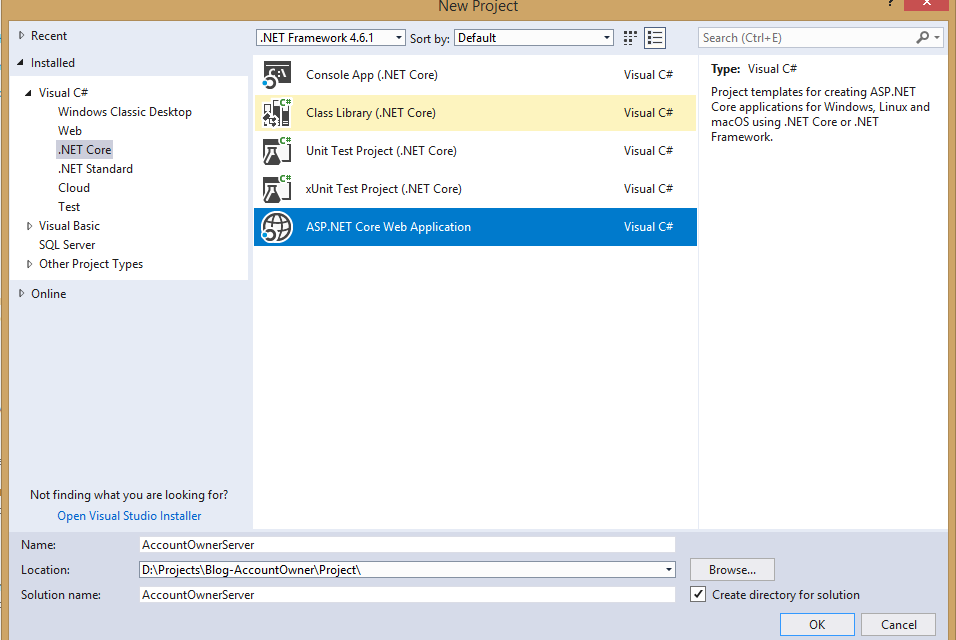Click the xUnit Test Project icon

[277, 189]
